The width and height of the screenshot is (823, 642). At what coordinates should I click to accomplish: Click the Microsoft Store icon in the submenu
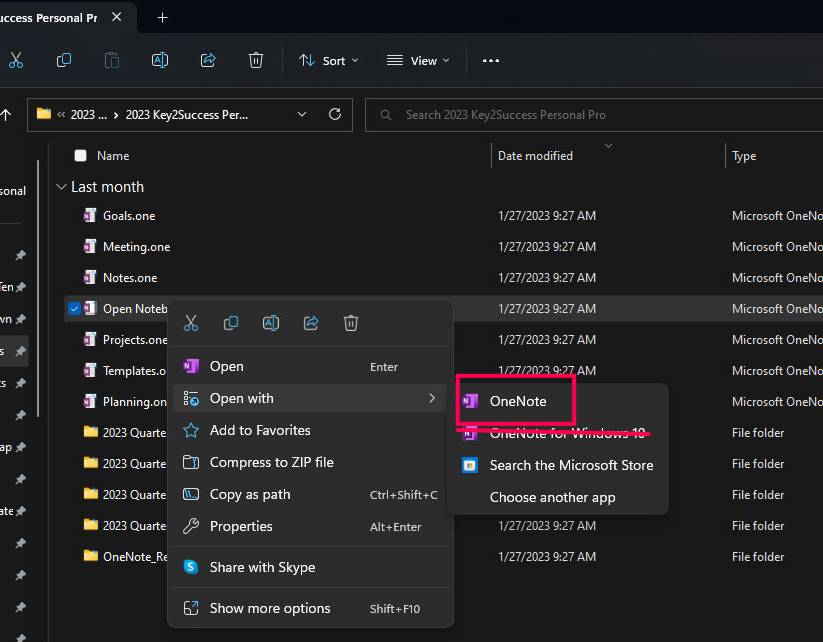470,465
